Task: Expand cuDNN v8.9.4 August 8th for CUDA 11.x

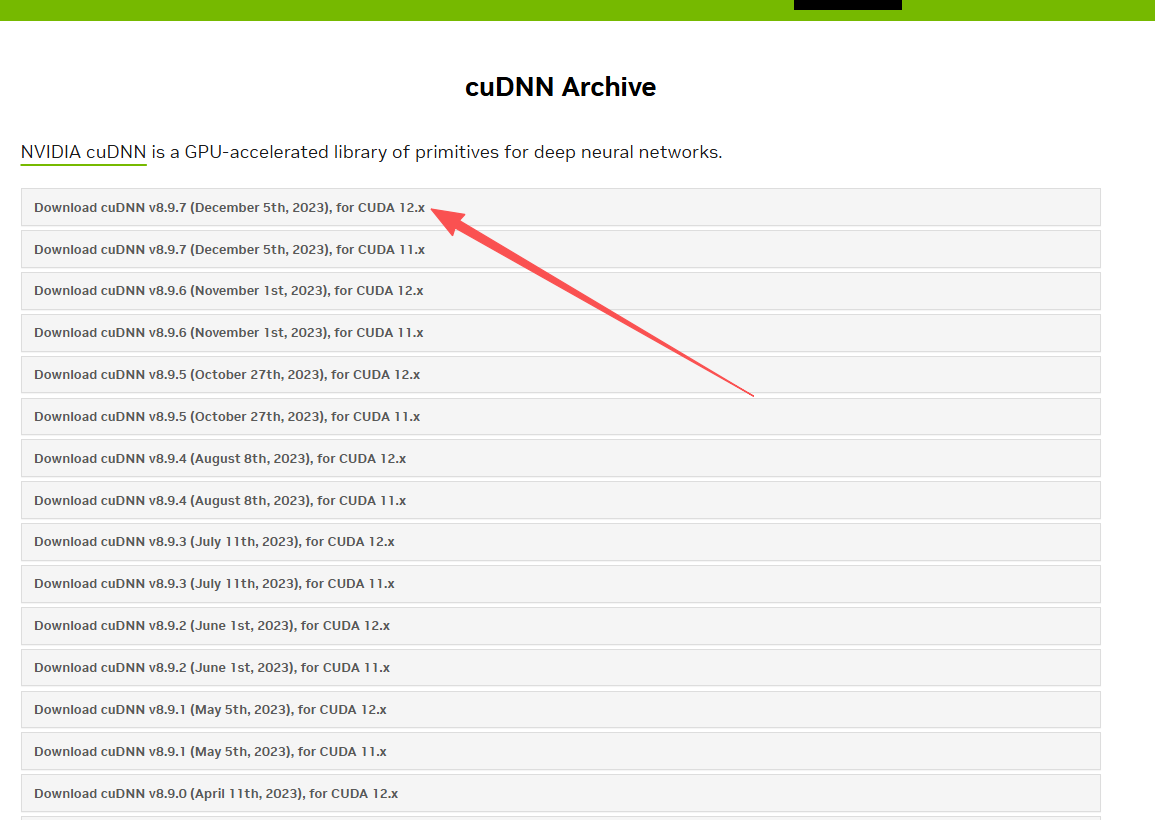Action: (x=561, y=500)
